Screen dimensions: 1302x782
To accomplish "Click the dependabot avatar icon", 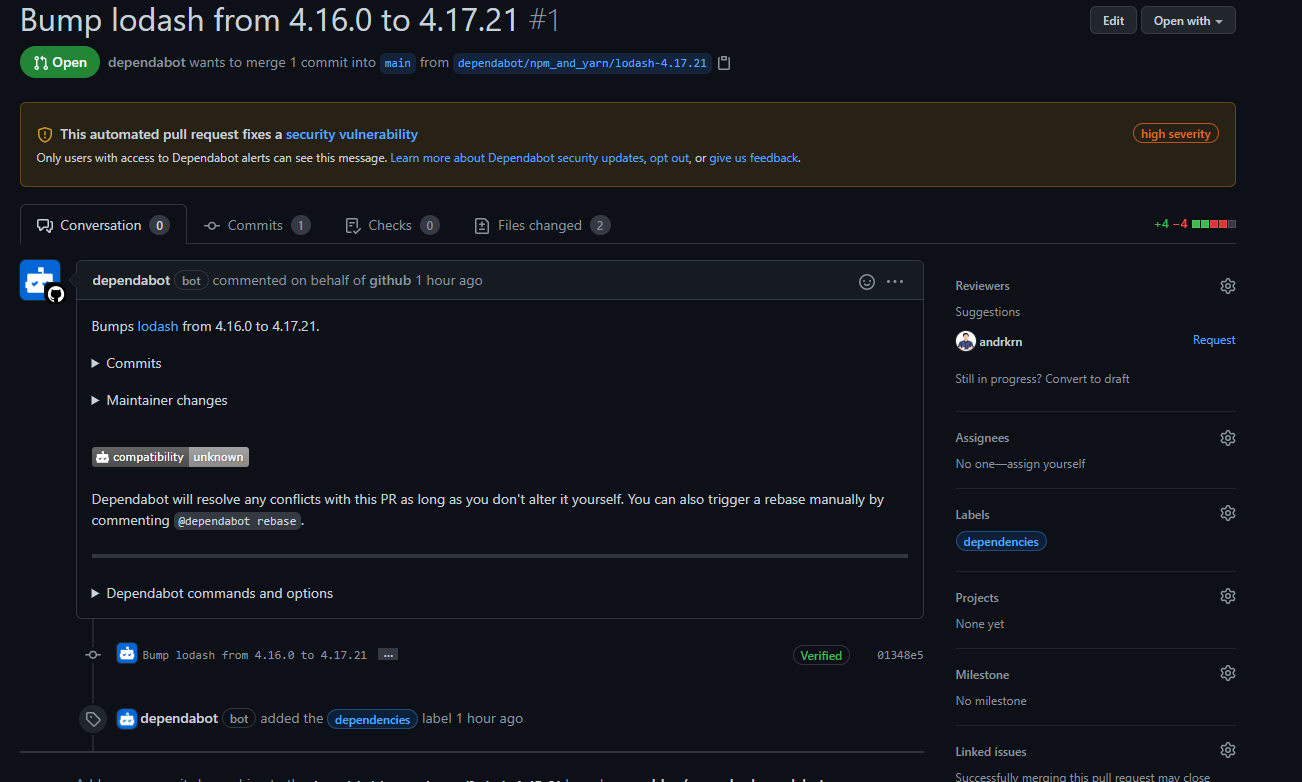I will tap(39, 280).
